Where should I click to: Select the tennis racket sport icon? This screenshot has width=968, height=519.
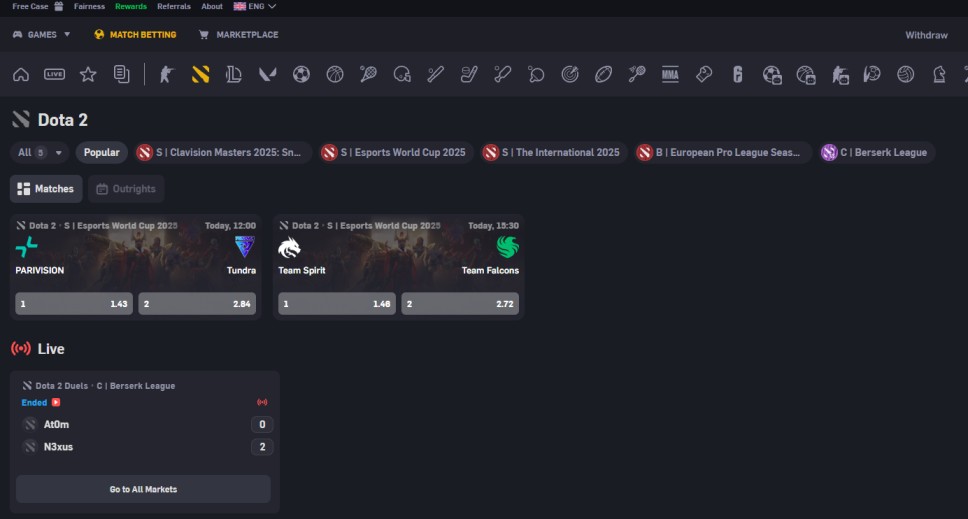click(x=369, y=75)
